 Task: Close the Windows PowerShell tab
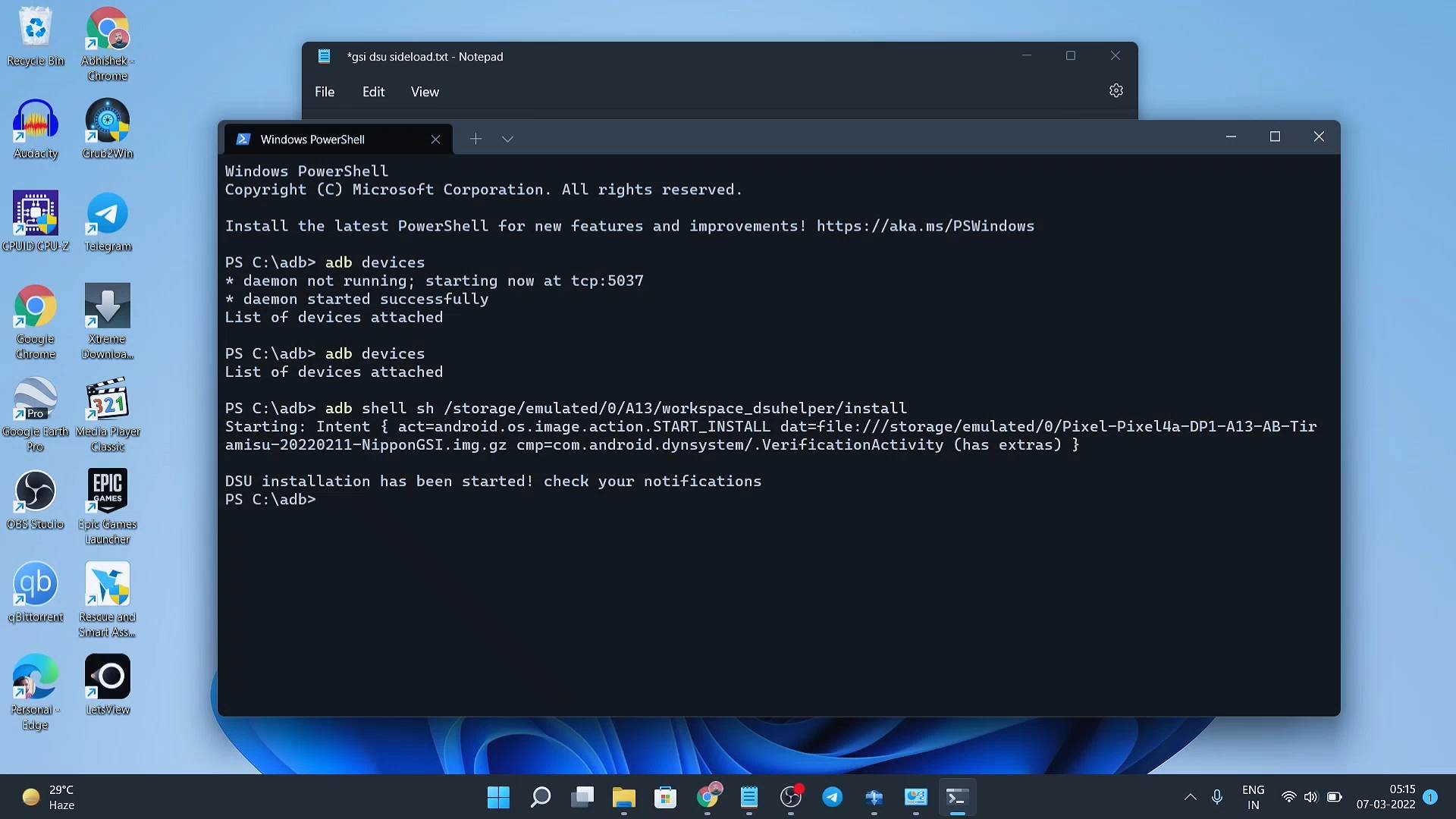click(x=435, y=140)
